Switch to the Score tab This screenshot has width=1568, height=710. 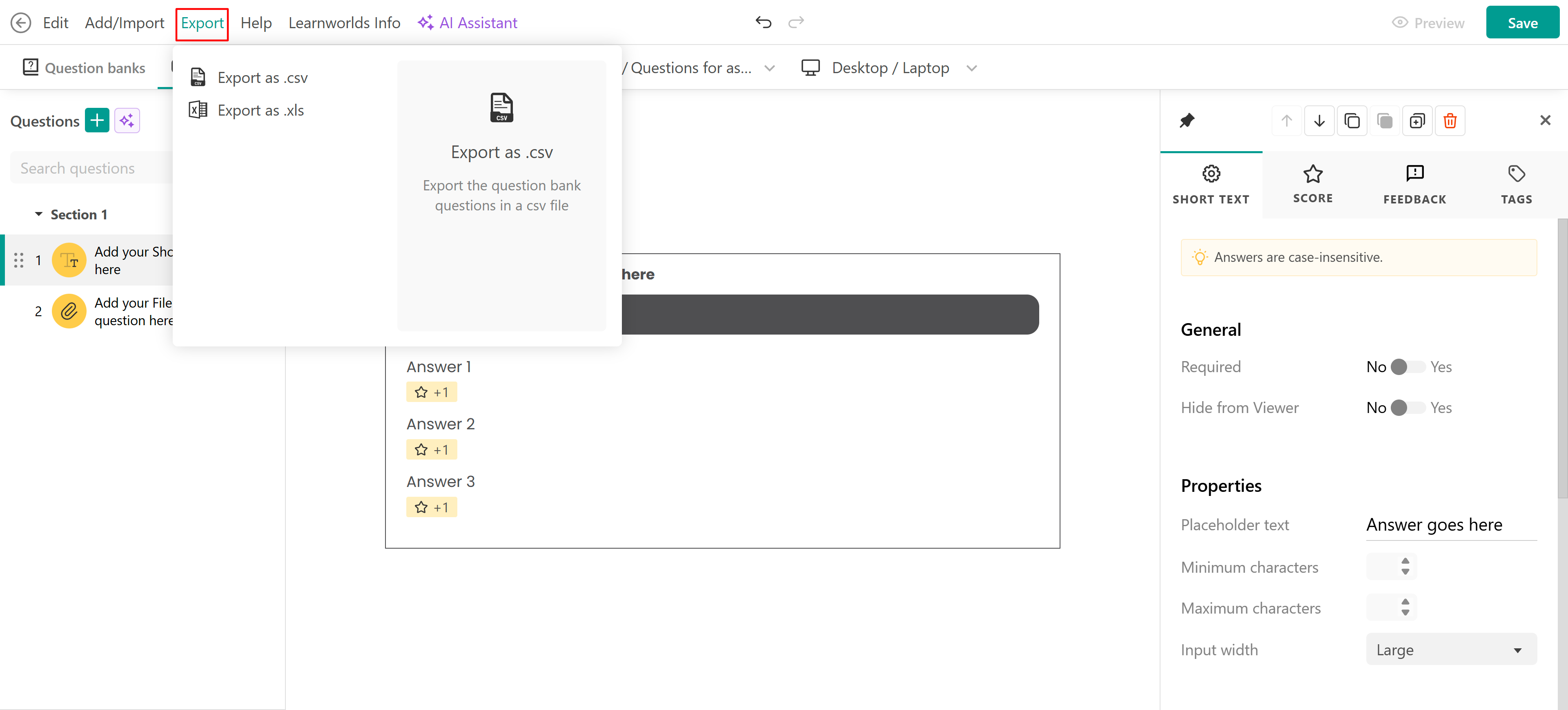point(1312,185)
